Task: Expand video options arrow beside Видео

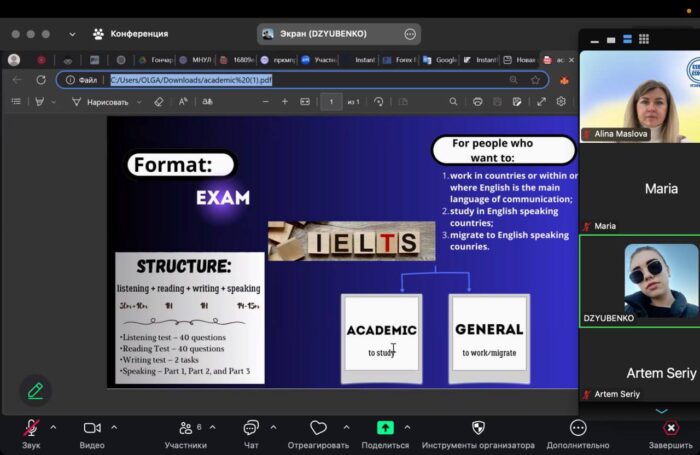Action: coord(114,427)
